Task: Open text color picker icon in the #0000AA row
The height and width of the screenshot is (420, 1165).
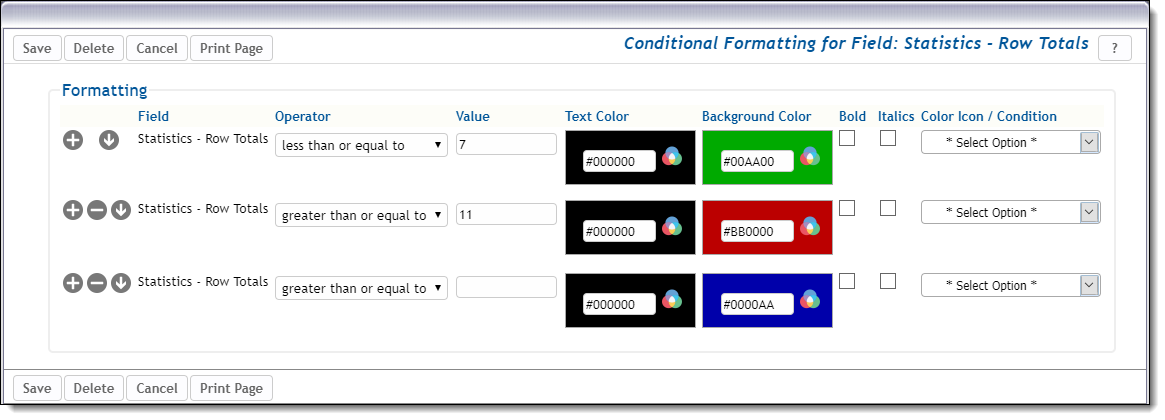Action: 672,299
